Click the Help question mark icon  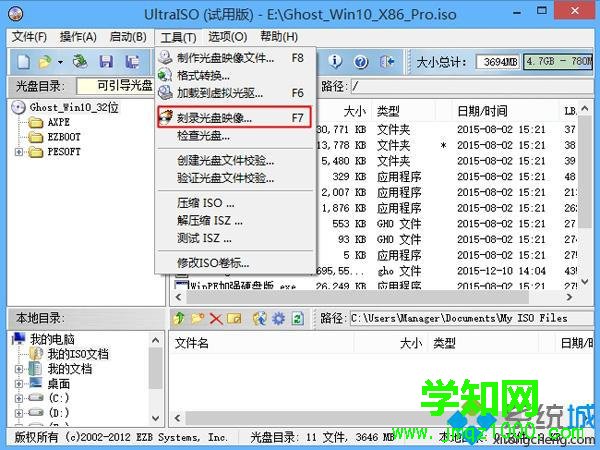(361, 62)
